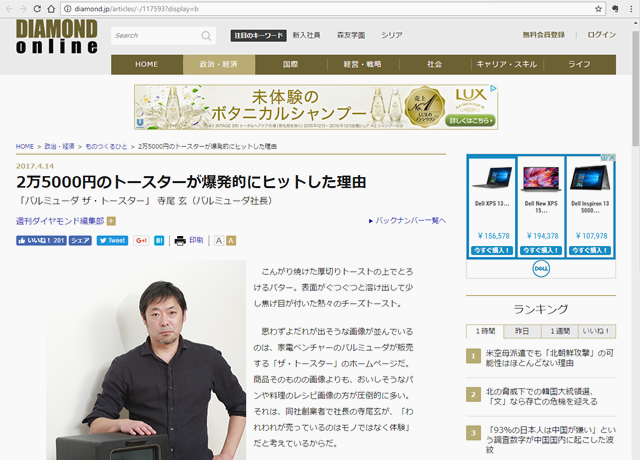Switch ranking to 昨日 tab
This screenshot has width=640, height=460.
click(522, 331)
